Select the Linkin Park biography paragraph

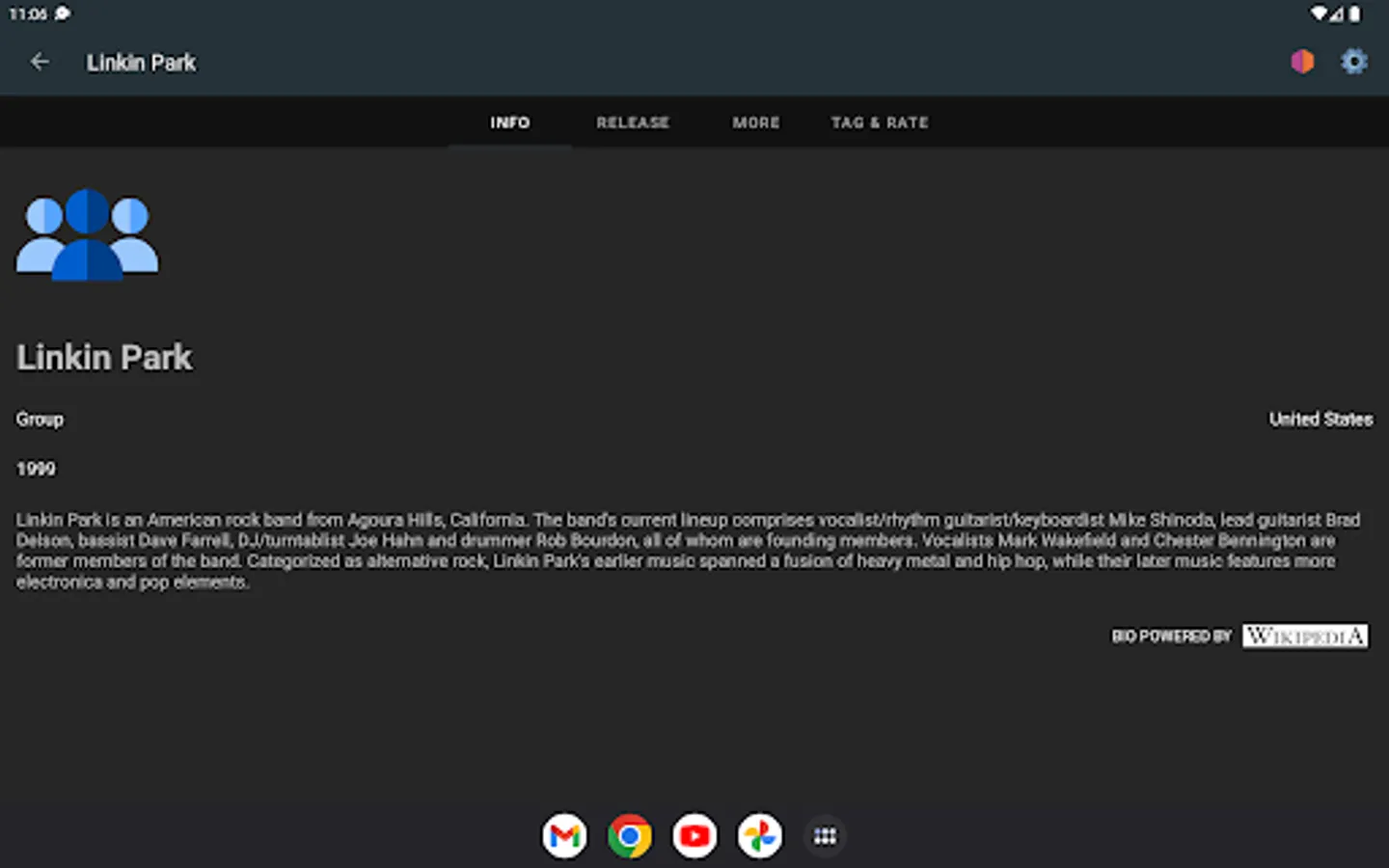(689, 551)
